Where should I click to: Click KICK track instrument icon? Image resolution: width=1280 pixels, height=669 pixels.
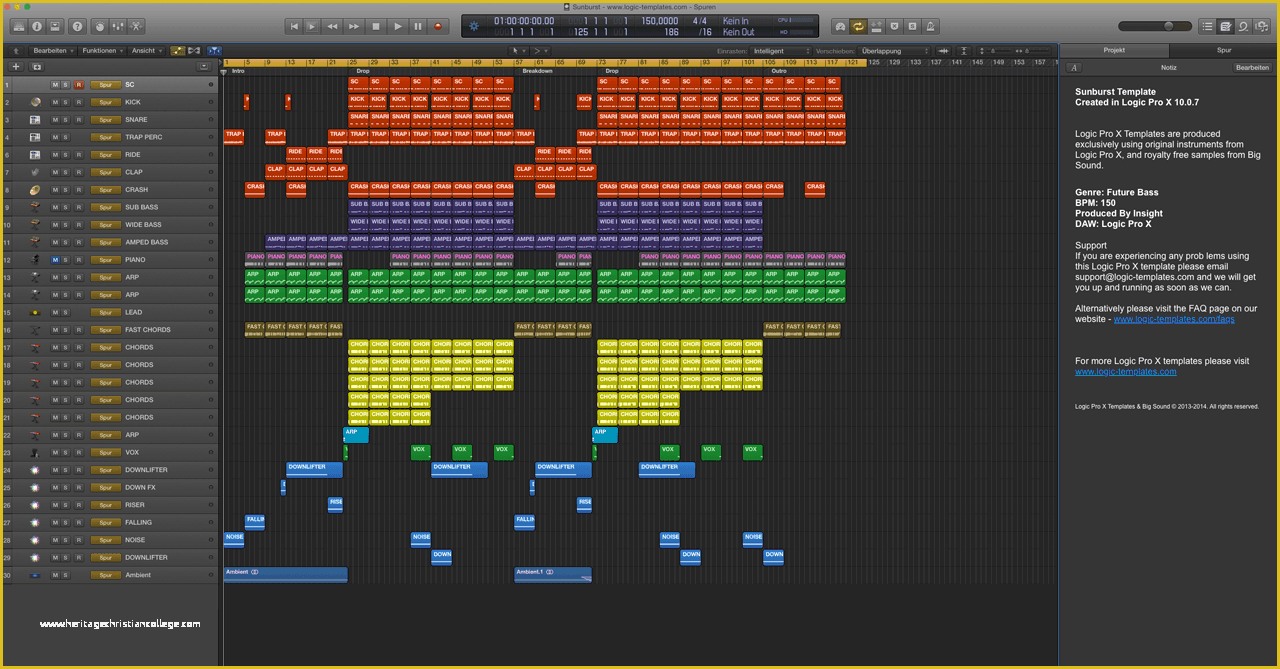coord(35,102)
